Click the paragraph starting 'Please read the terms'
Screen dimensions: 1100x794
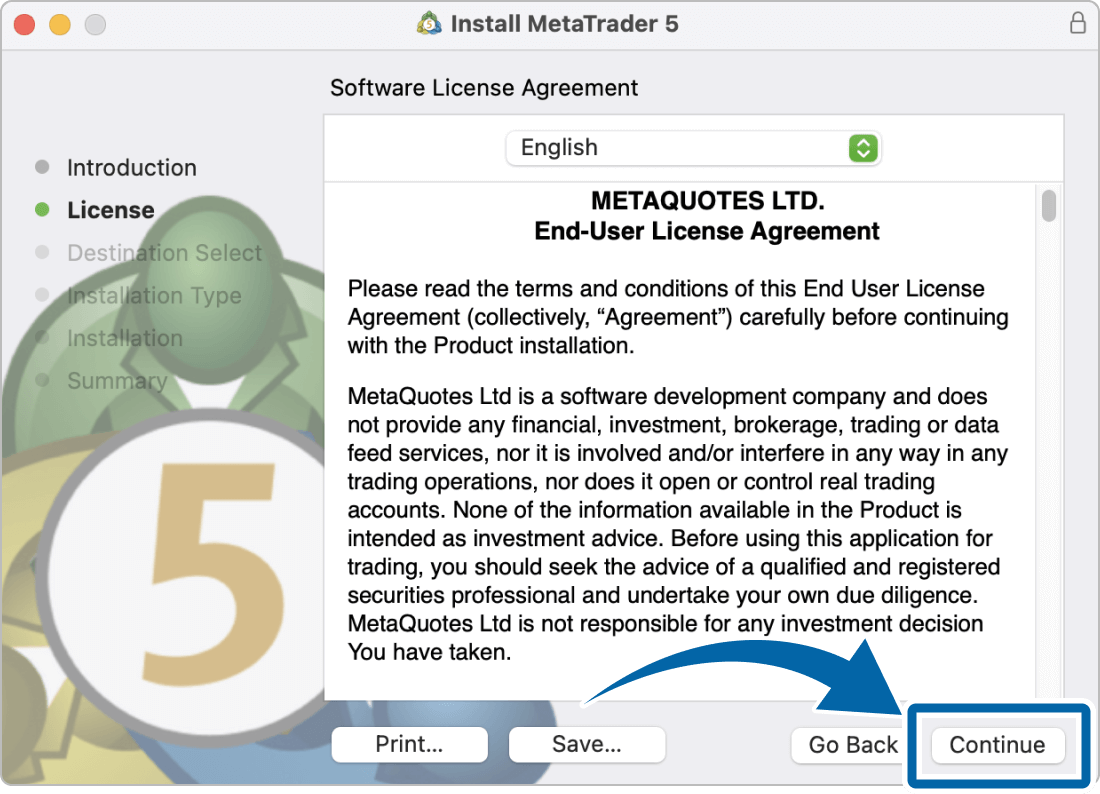[x=678, y=317]
